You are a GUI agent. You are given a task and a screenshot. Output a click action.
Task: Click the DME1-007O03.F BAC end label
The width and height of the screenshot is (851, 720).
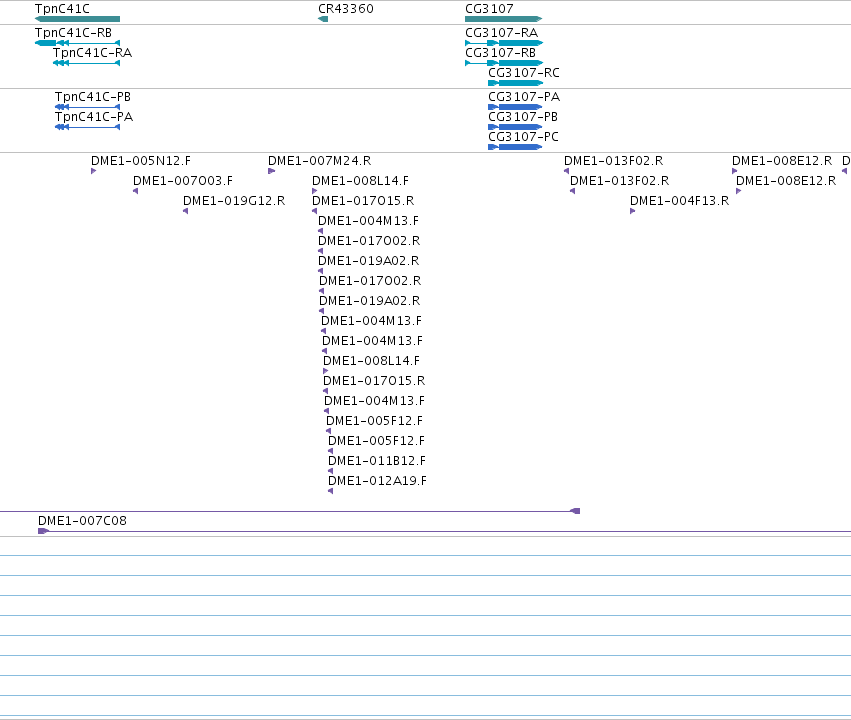pyautogui.click(x=183, y=181)
